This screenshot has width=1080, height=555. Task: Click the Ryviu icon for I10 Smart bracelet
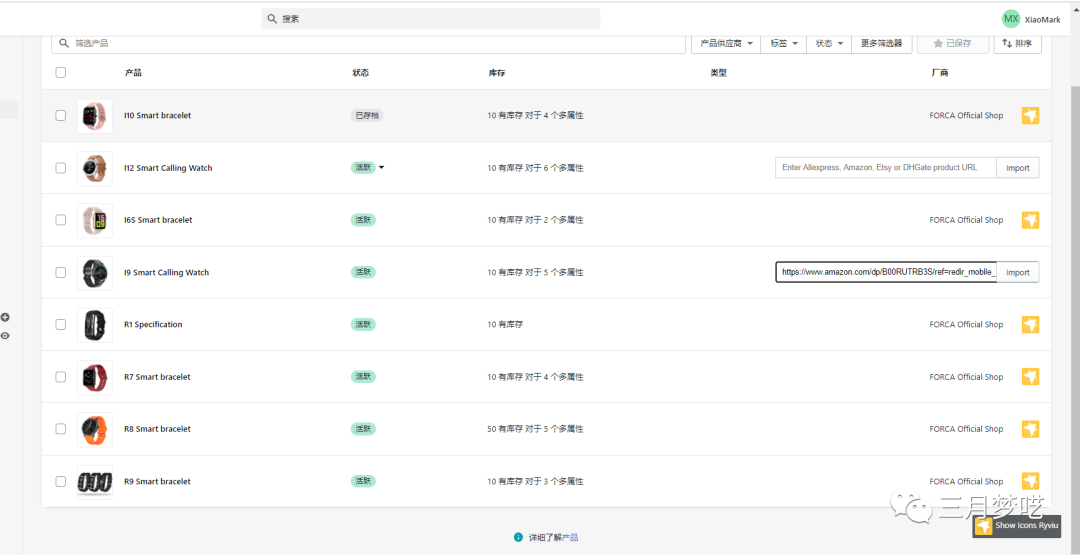click(1030, 116)
